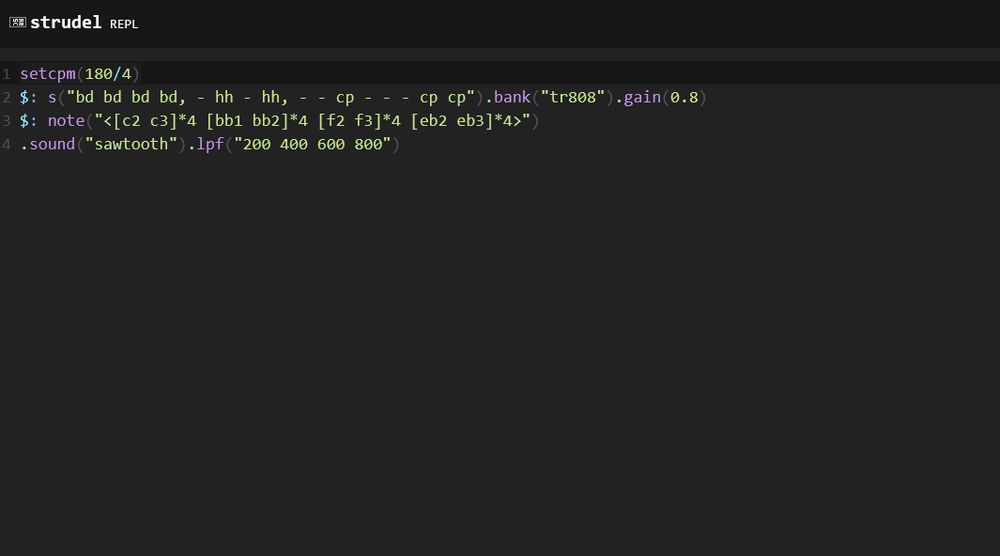The image size is (1000, 556).
Task: Click the note function on line 3
Action: [66, 121]
